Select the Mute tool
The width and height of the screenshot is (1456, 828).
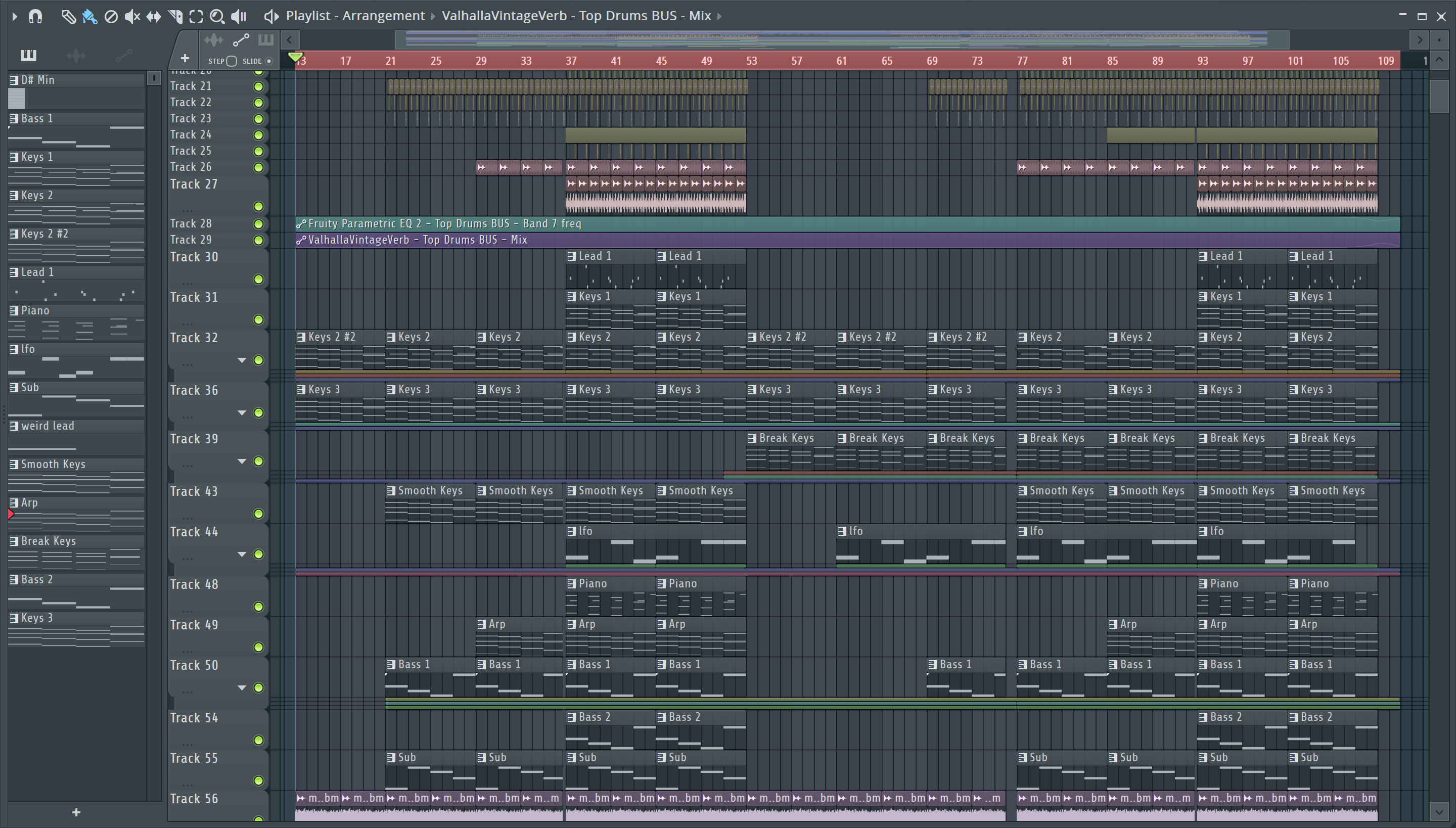(x=132, y=17)
